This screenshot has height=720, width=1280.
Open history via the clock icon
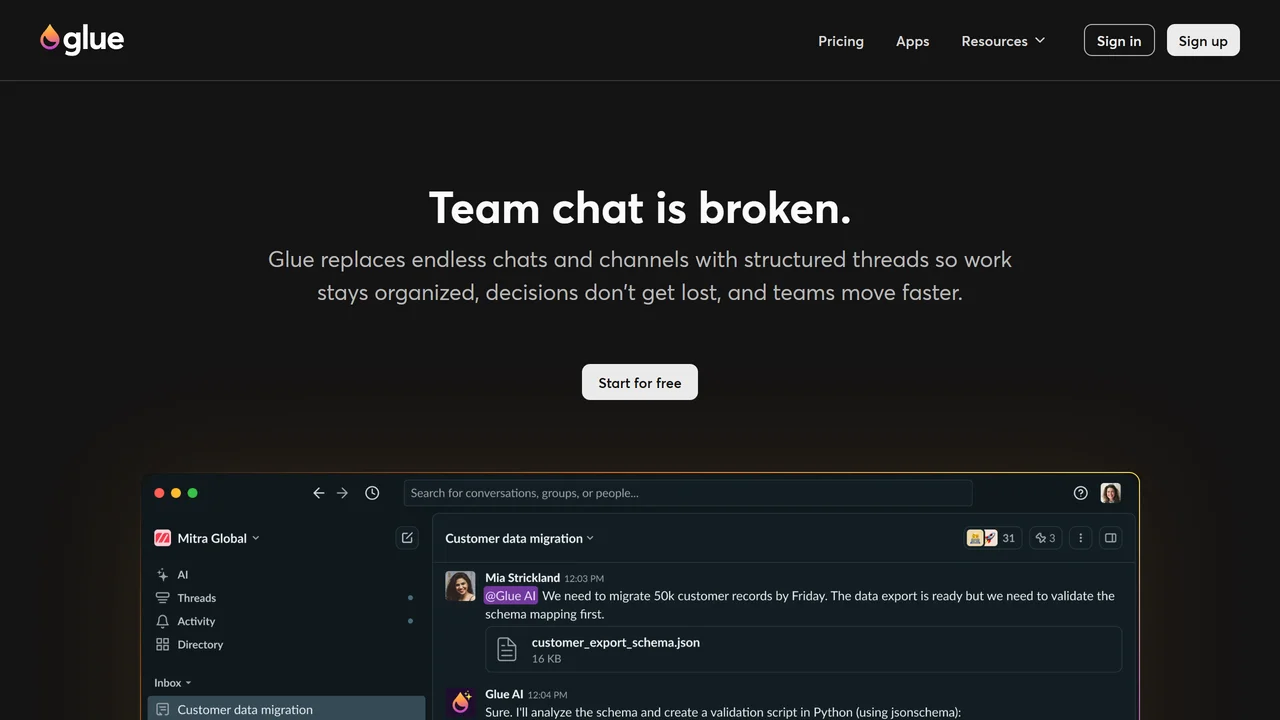[372, 493]
